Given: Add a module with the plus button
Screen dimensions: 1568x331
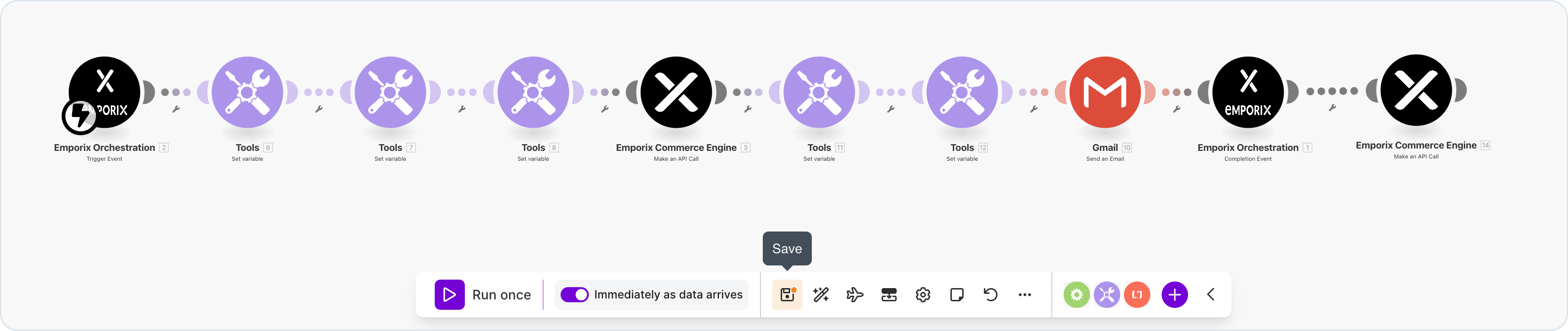Looking at the screenshot, I should (x=1174, y=295).
